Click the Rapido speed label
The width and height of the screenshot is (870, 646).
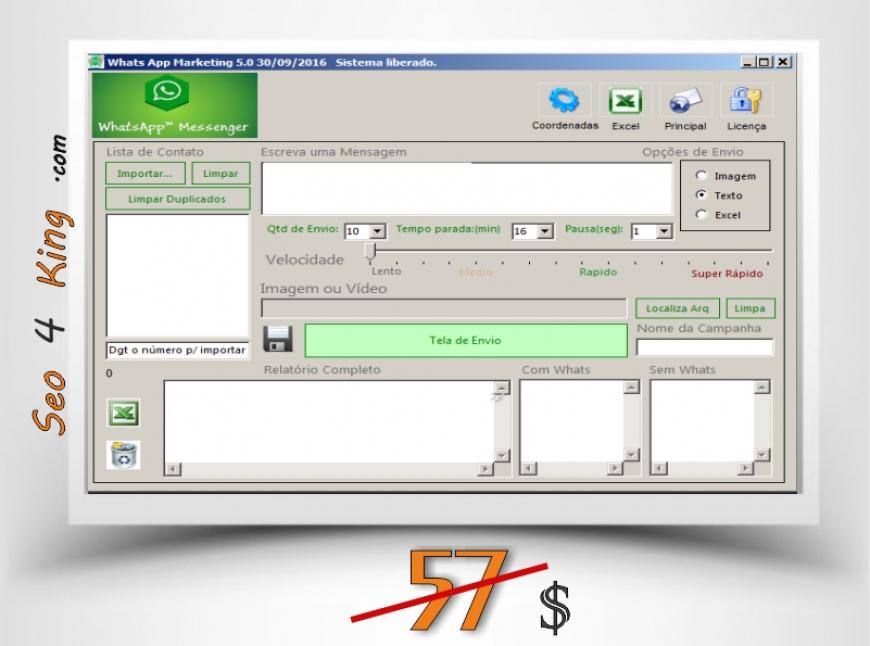pyautogui.click(x=598, y=272)
